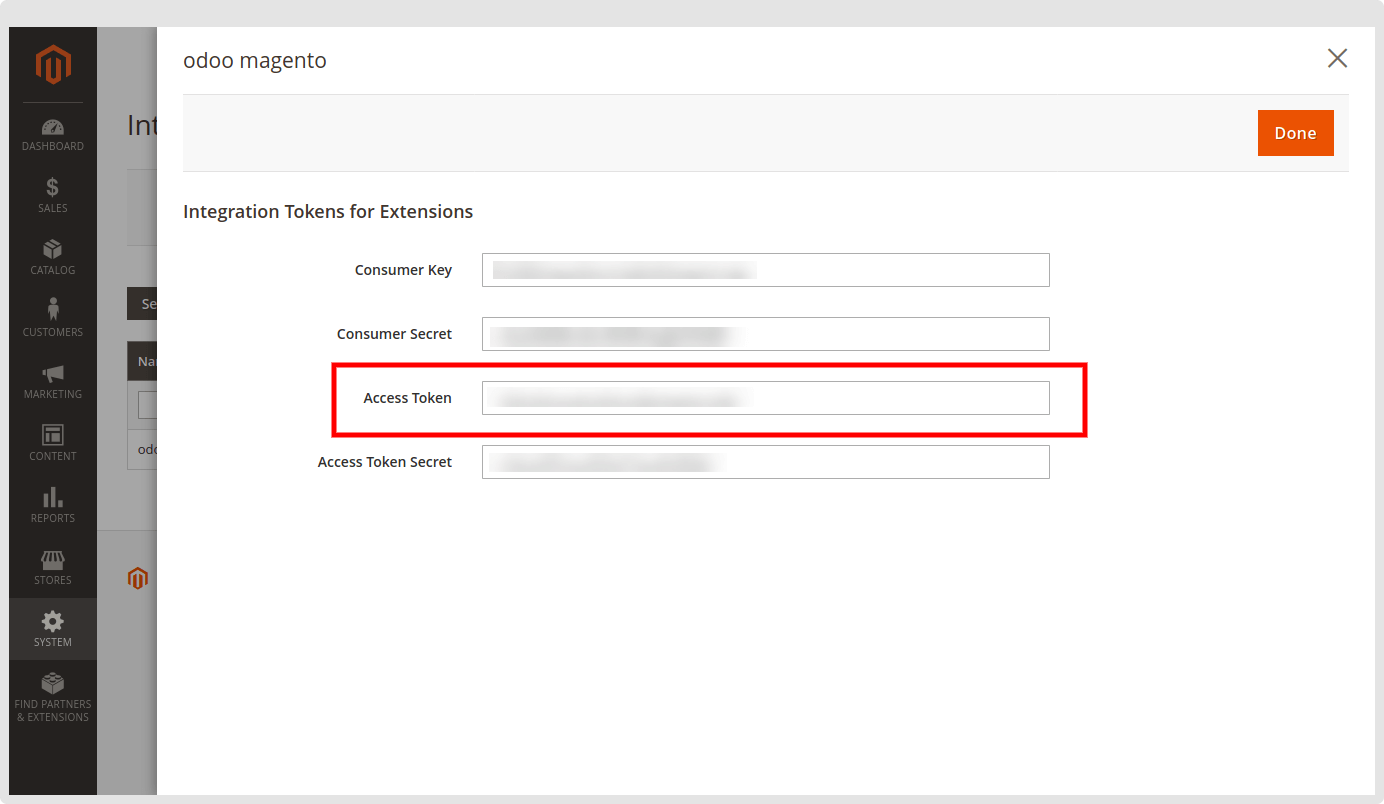Screen dimensions: 1384x804
Task: Click the Access Token label
Action: click(x=408, y=398)
